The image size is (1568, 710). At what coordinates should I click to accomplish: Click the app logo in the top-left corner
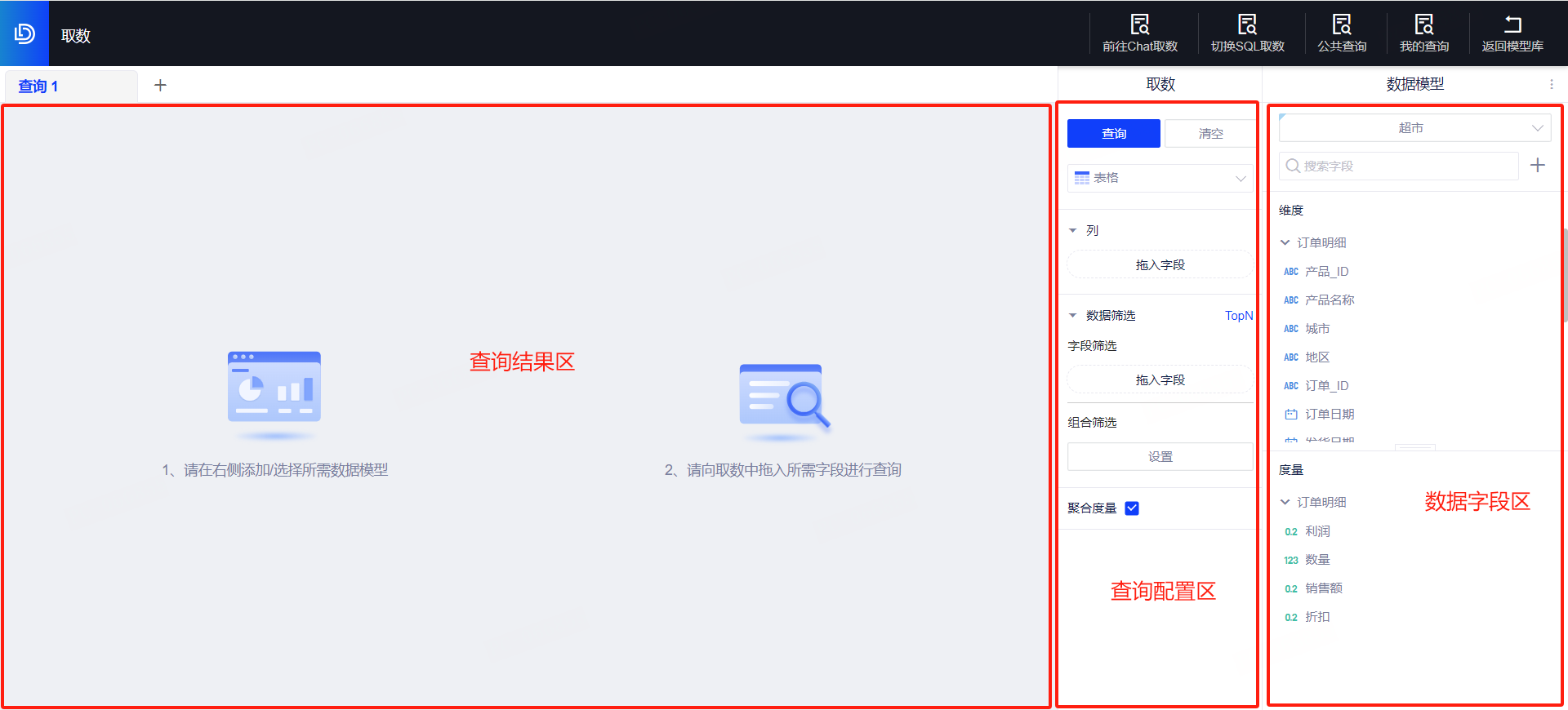[24, 33]
